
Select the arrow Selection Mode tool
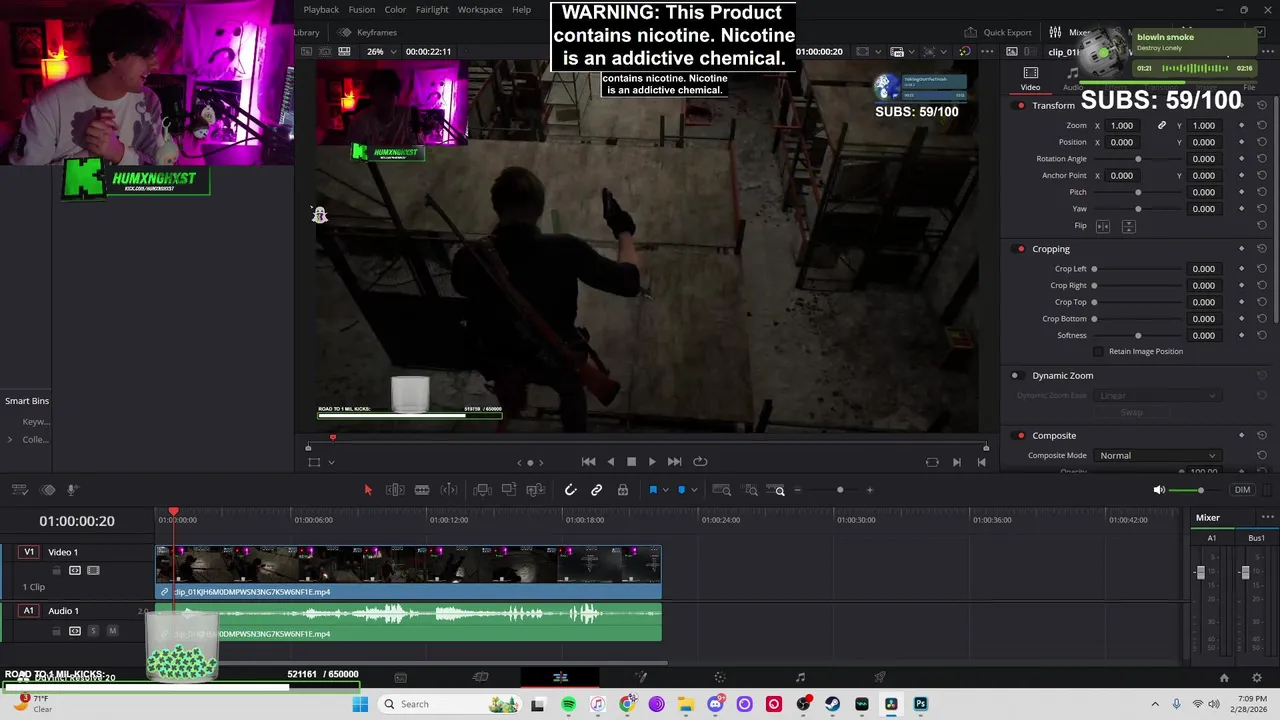[x=367, y=490]
